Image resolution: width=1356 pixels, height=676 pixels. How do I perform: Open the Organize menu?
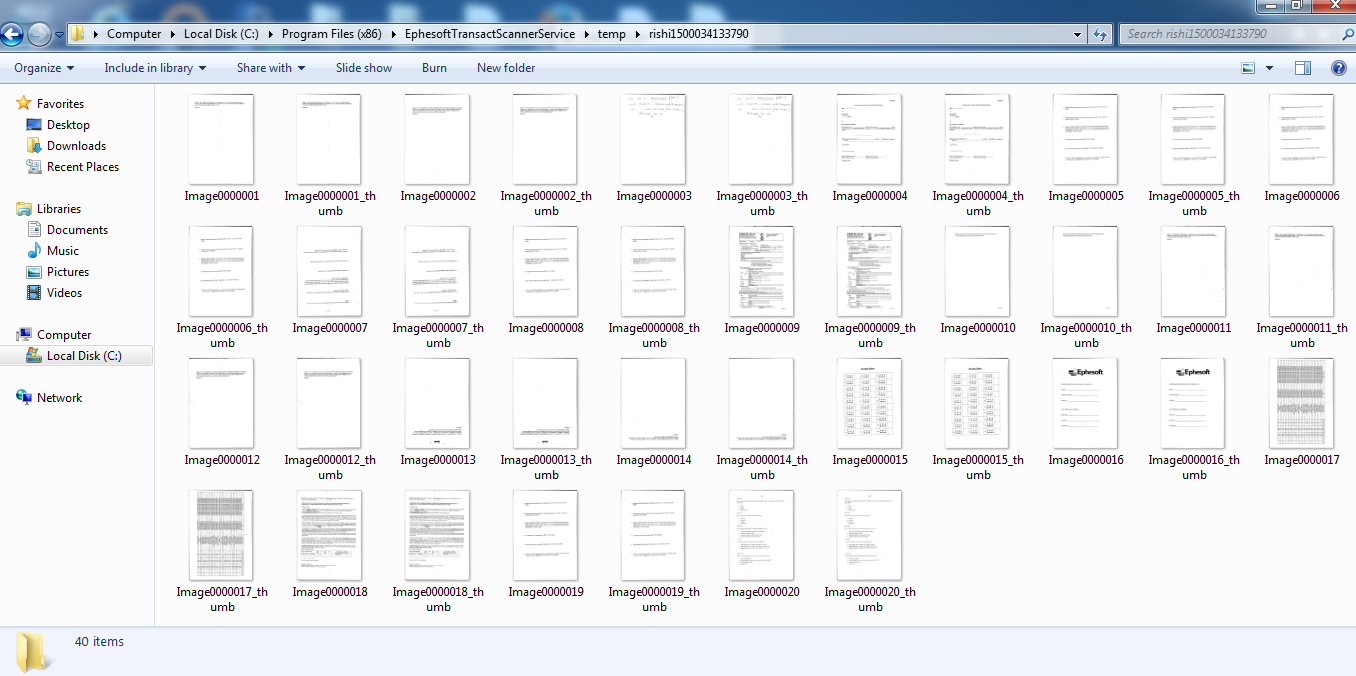point(44,68)
